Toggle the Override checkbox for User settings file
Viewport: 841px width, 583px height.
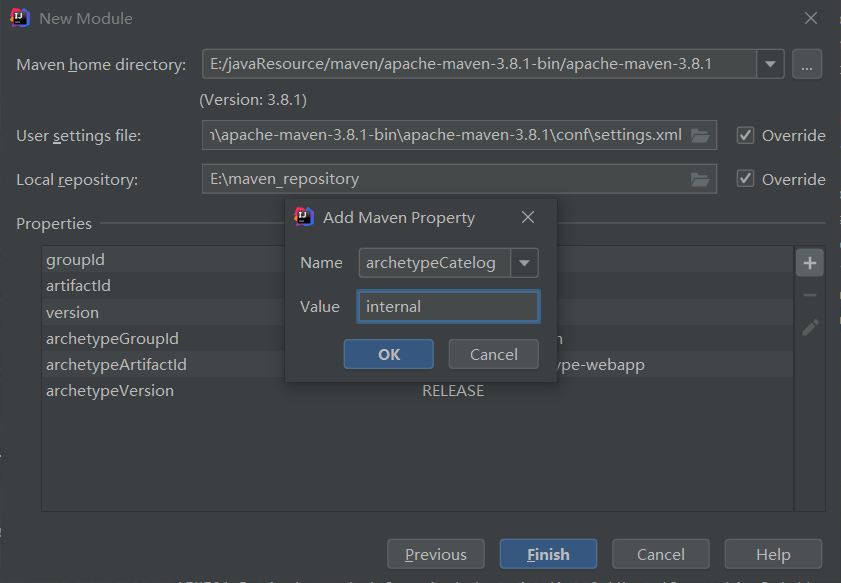[745, 135]
